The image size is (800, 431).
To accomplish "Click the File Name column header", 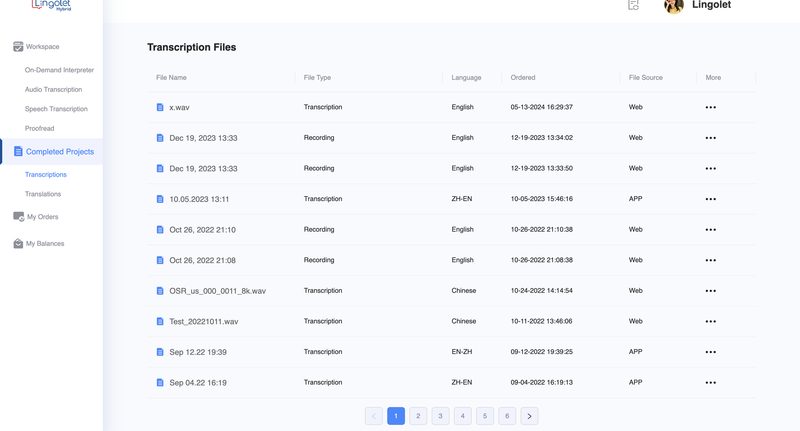I will (171, 78).
